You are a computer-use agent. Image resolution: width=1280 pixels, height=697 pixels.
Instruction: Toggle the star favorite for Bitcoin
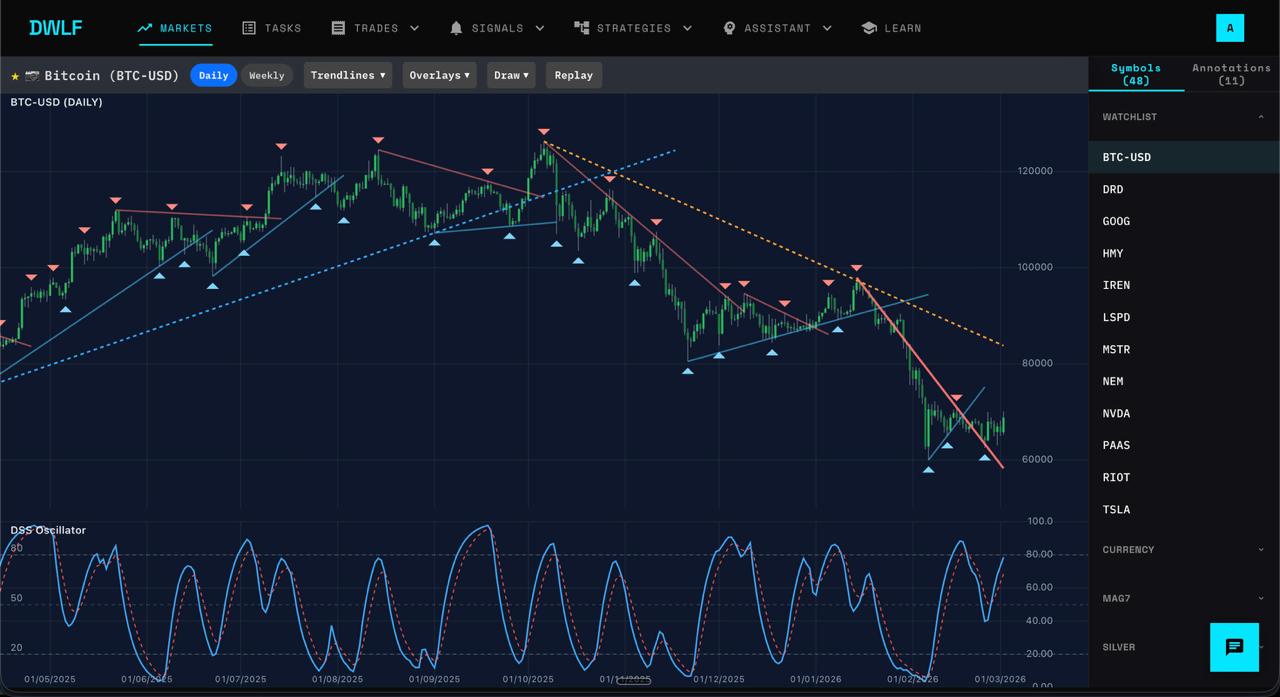15,75
